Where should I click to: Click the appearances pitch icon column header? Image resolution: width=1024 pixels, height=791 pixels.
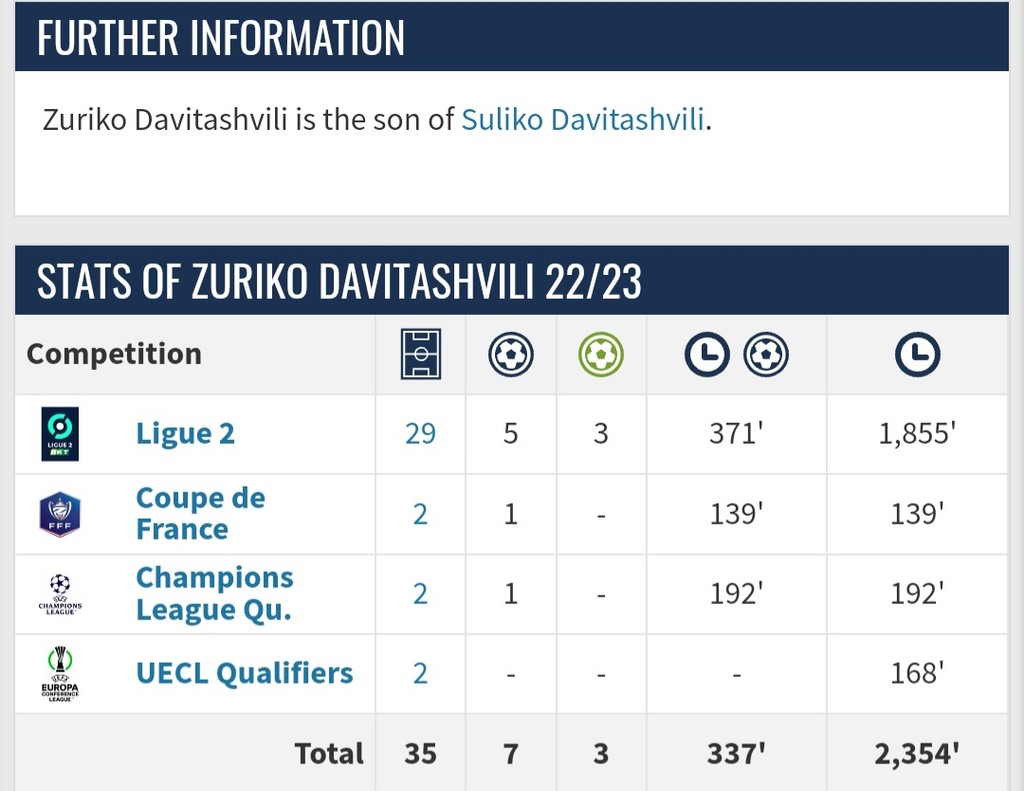(x=420, y=354)
